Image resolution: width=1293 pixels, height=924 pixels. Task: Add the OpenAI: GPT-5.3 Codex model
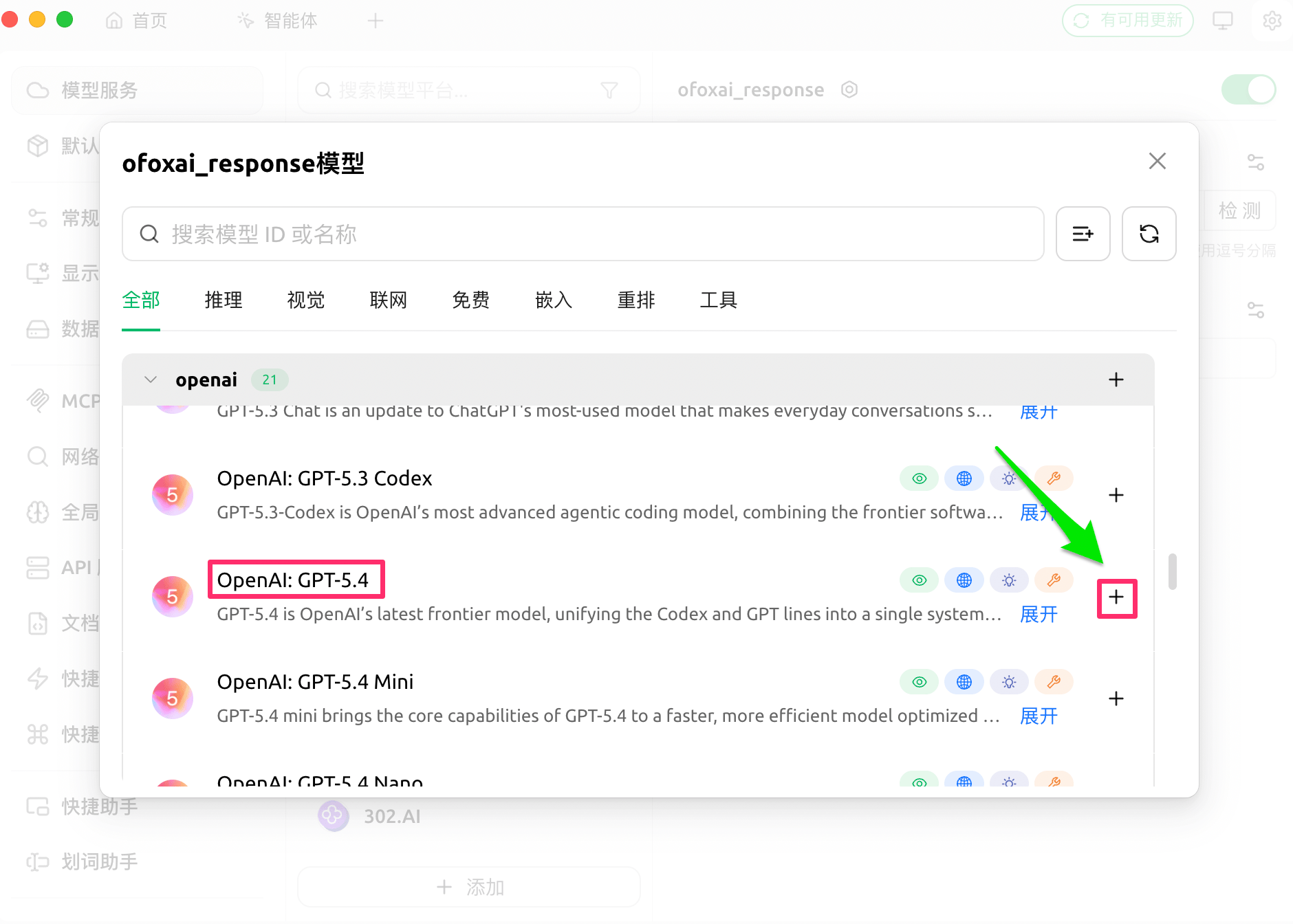(1116, 495)
